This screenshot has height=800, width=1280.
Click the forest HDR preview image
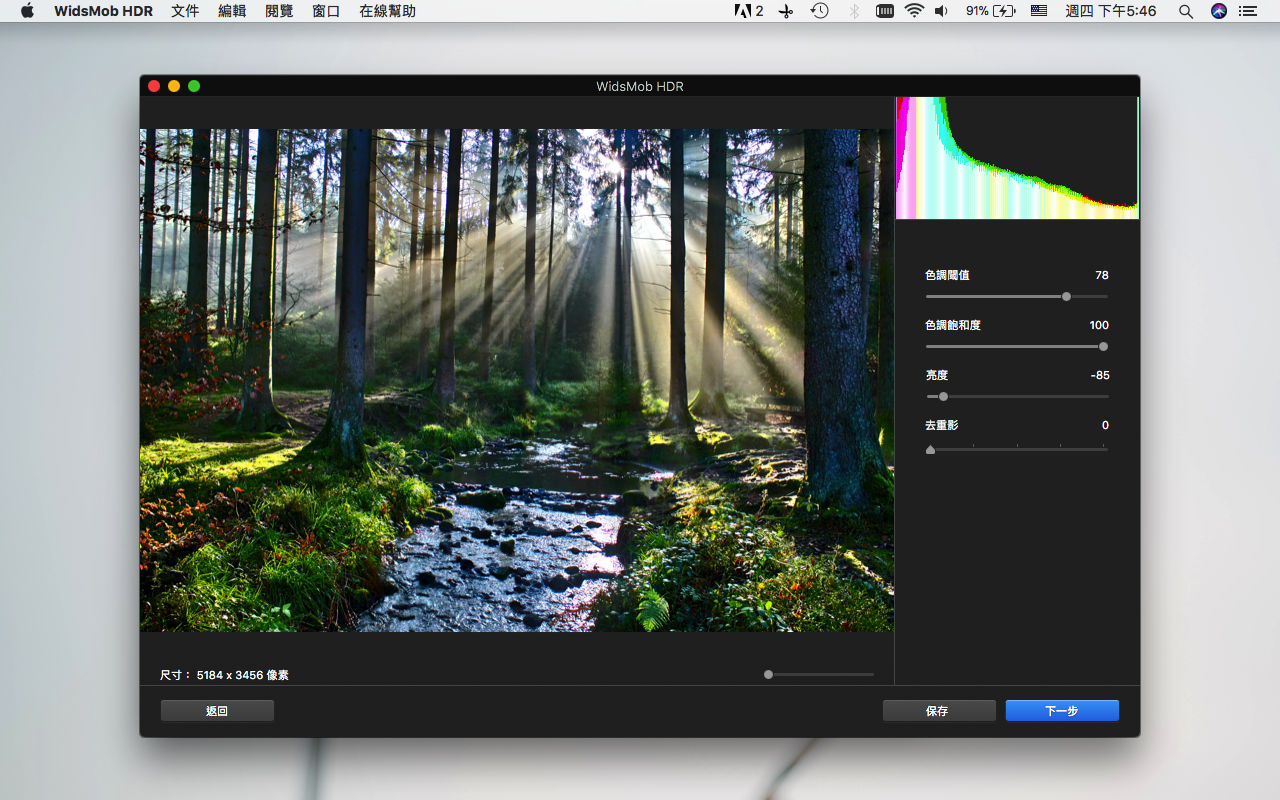point(516,380)
